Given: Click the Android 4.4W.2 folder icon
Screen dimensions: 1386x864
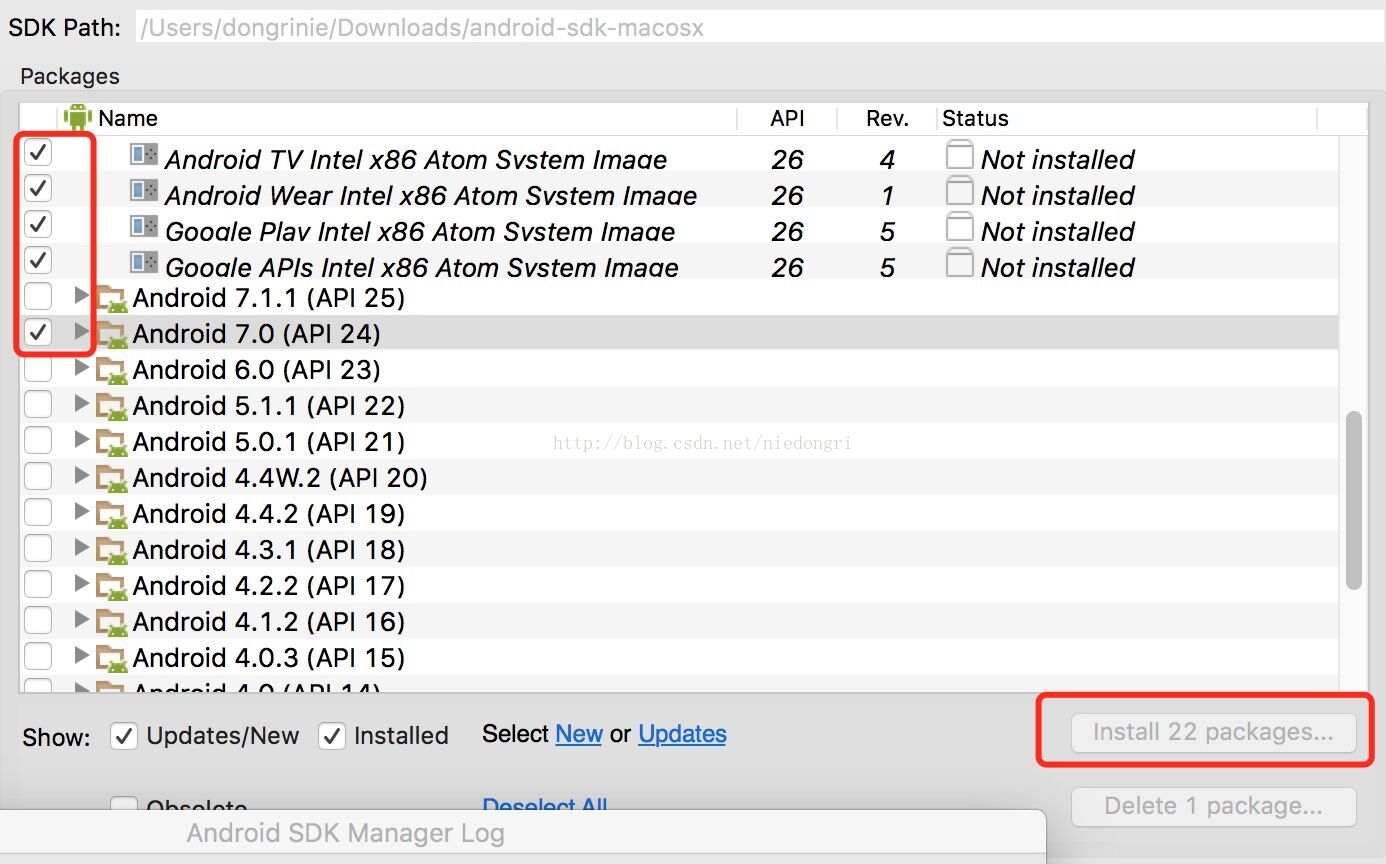Looking at the screenshot, I should pyautogui.click(x=113, y=479).
